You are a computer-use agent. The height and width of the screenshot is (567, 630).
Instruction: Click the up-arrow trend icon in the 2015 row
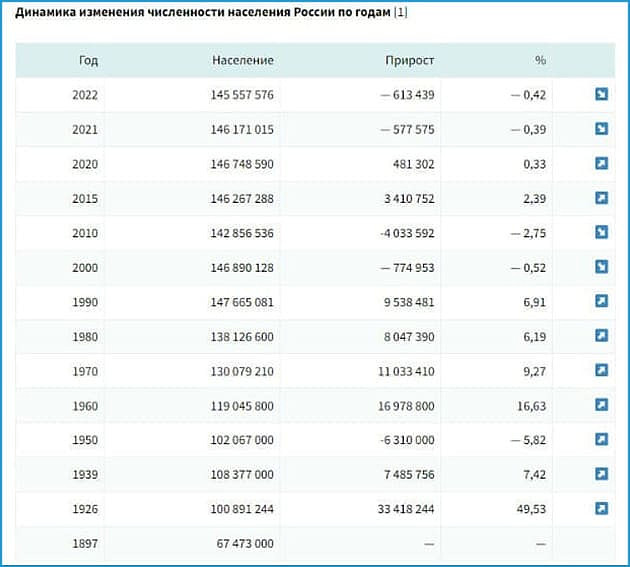pyautogui.click(x=601, y=198)
